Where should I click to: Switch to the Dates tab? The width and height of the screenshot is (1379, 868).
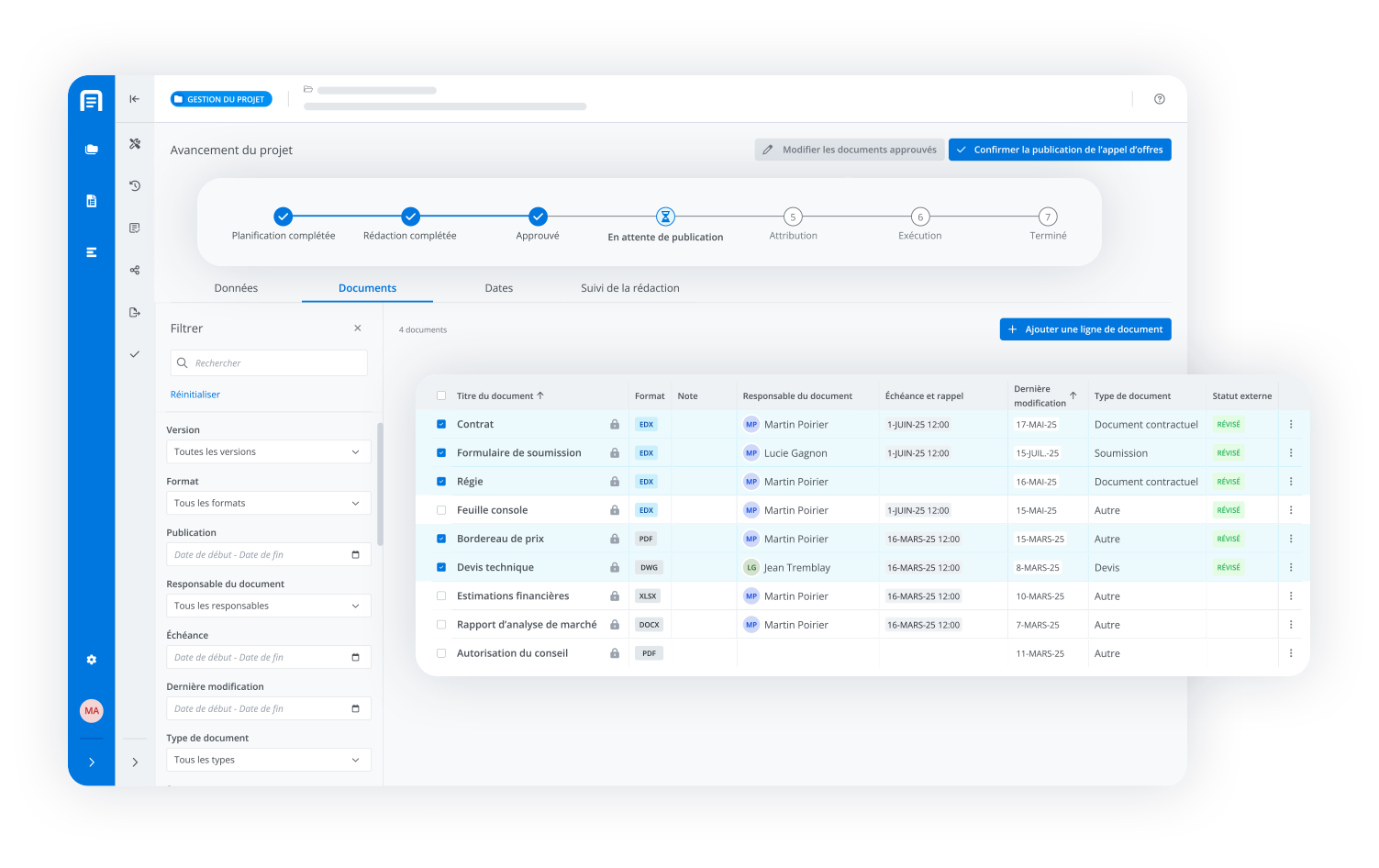(x=498, y=288)
